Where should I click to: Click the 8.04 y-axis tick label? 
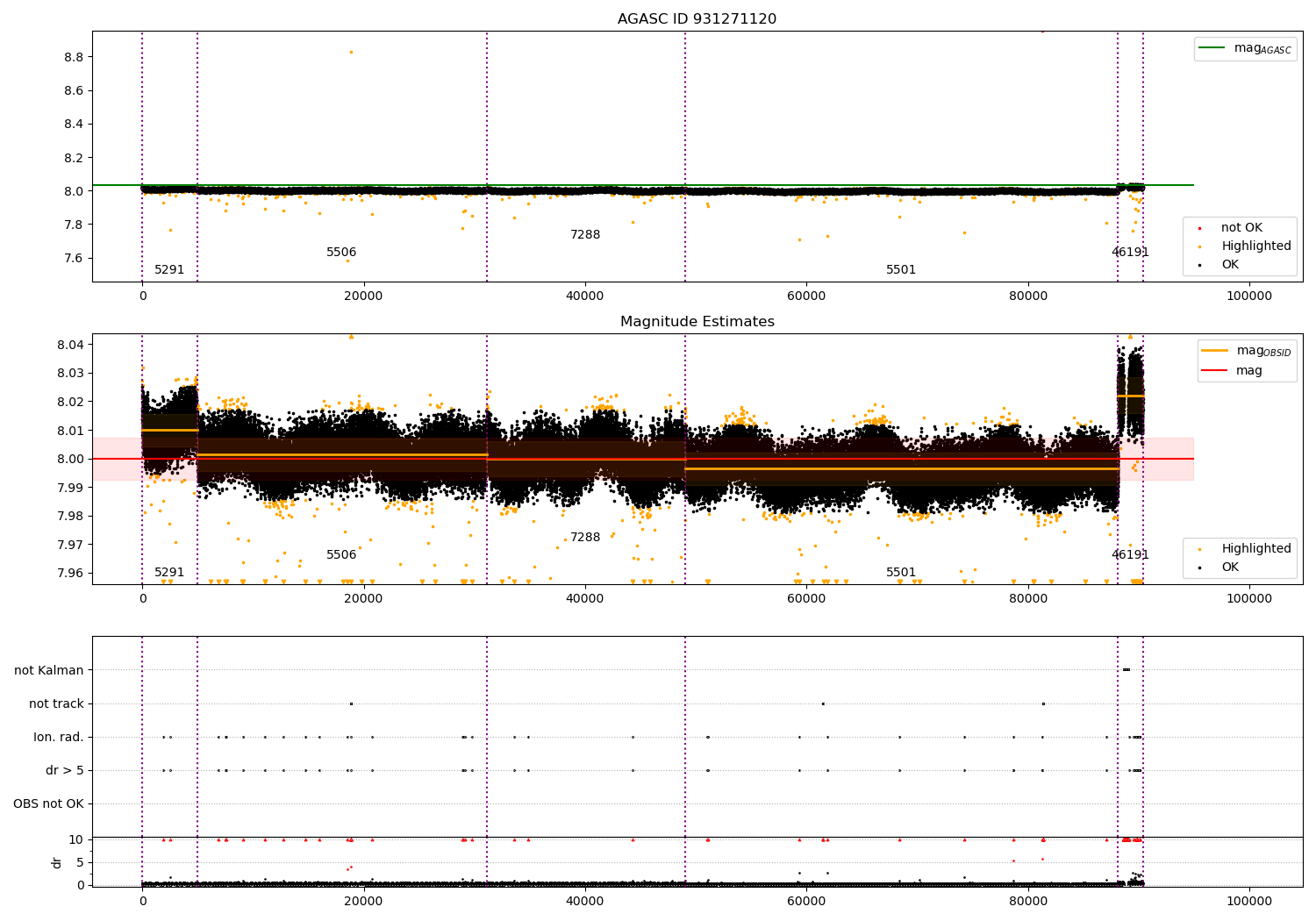point(70,345)
